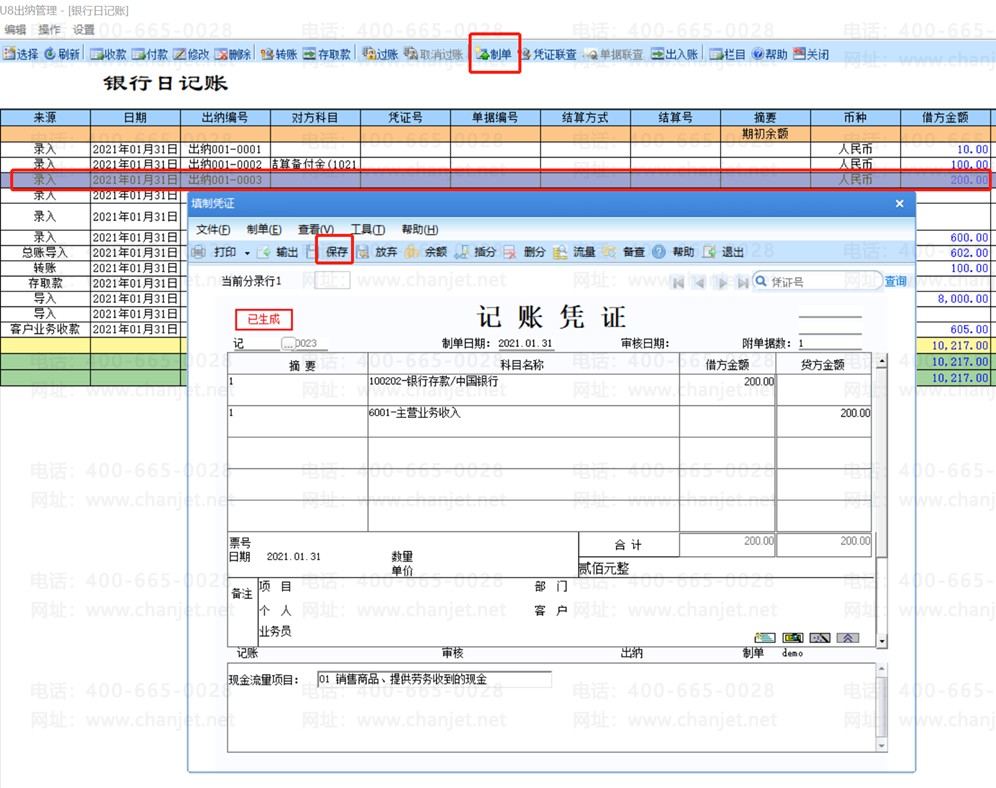Expand the 打印 print dropdown arrow
Viewport: 996px width, 788px height.
[x=247, y=253]
